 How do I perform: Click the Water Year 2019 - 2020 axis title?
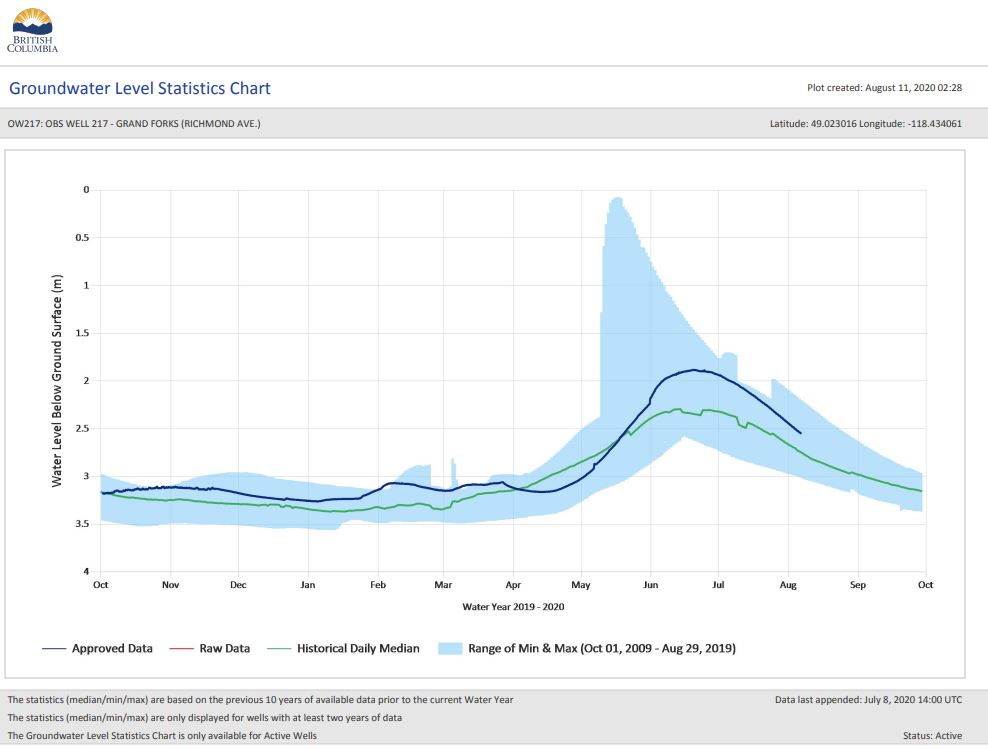pyautogui.click(x=513, y=606)
